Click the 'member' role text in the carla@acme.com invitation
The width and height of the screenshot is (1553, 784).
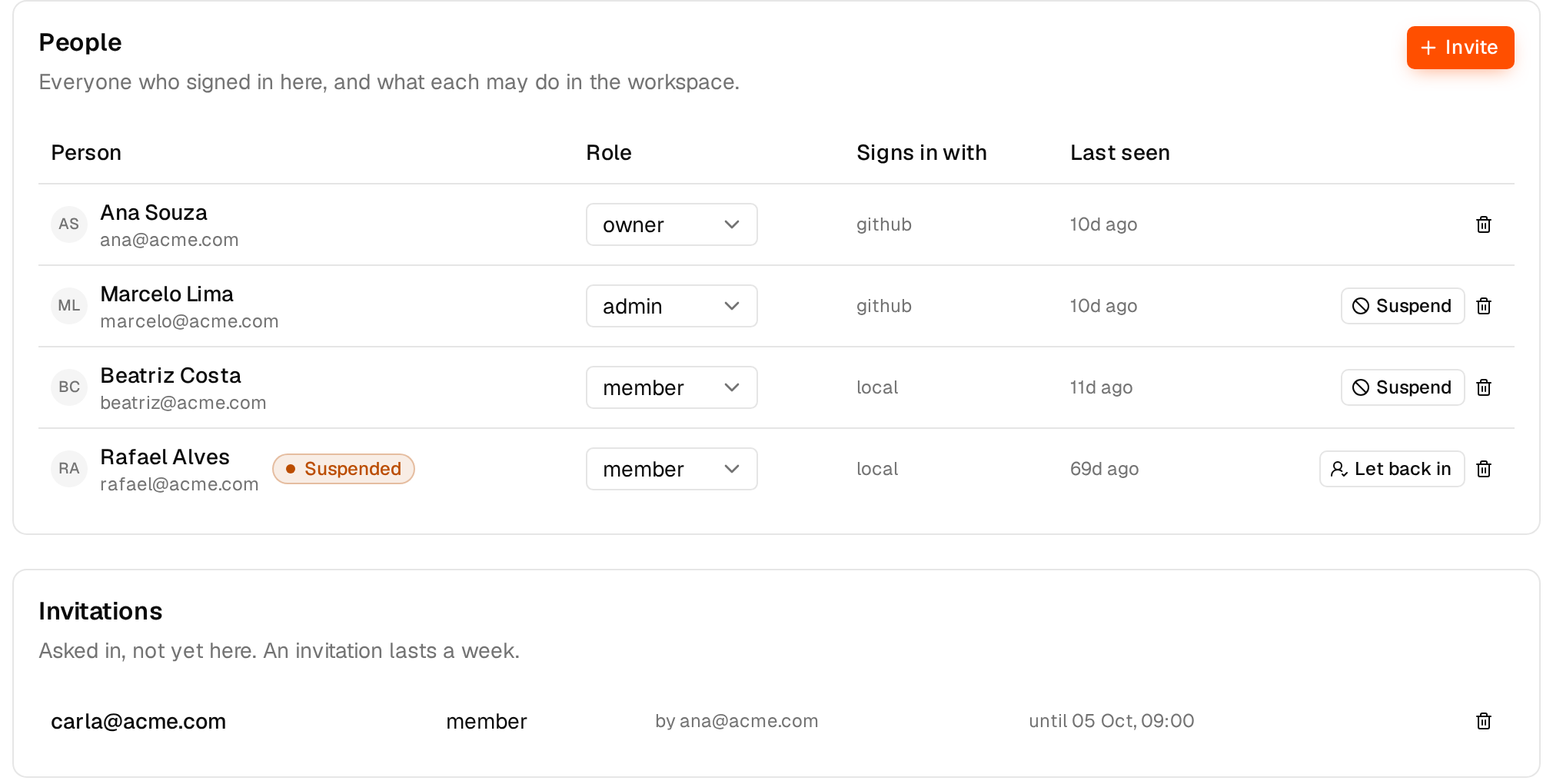(x=487, y=721)
